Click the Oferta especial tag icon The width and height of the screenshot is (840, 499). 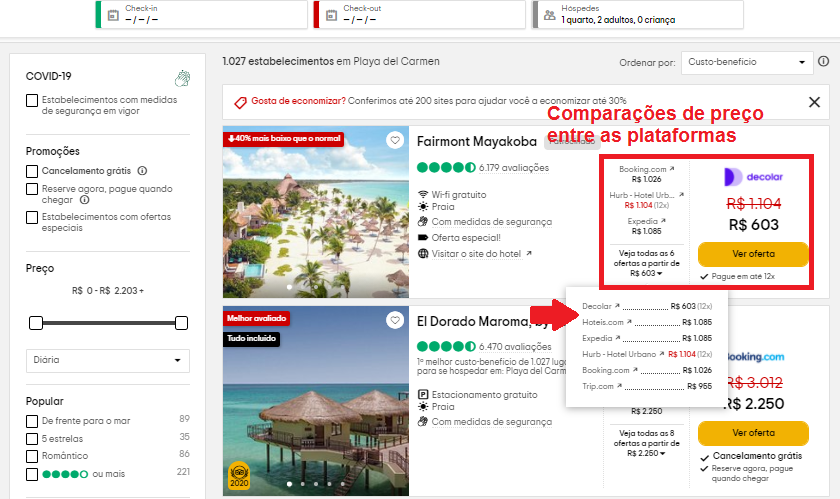pos(423,237)
